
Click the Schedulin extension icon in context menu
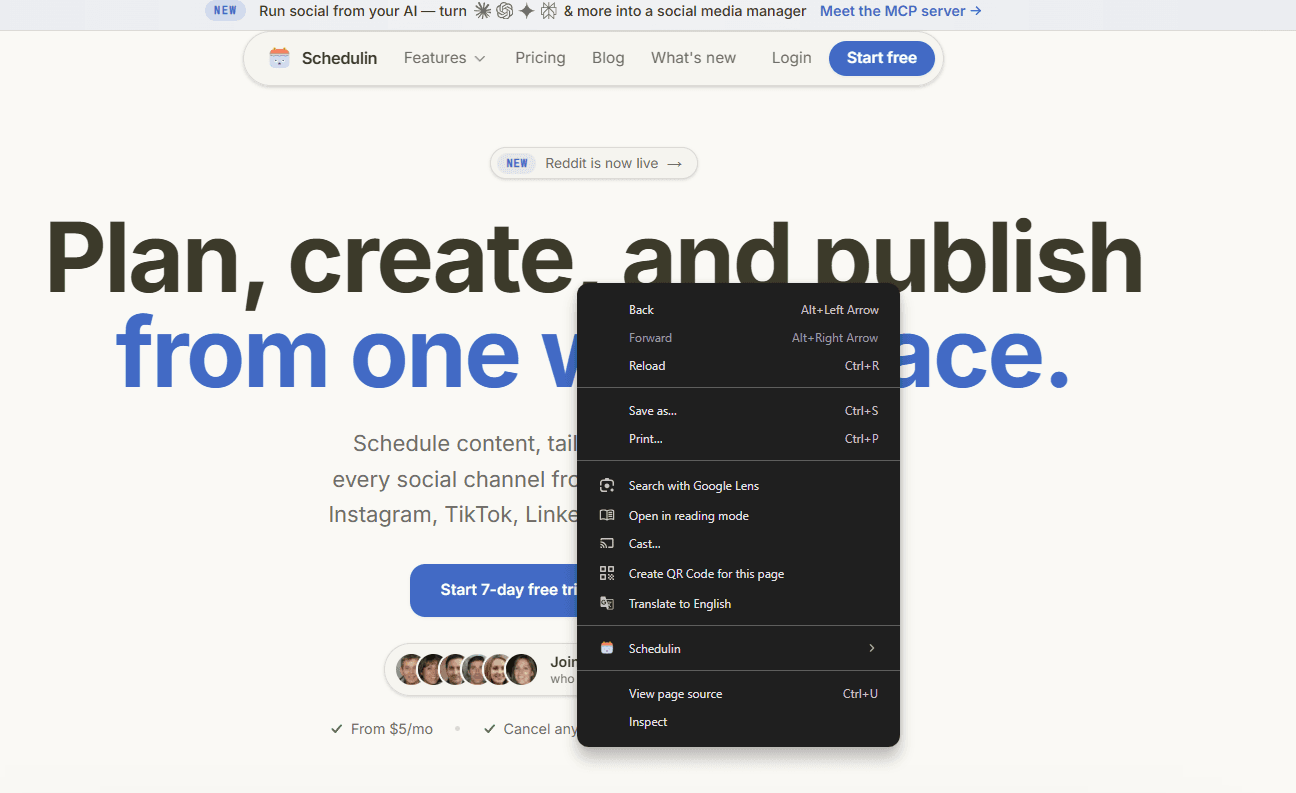(607, 649)
